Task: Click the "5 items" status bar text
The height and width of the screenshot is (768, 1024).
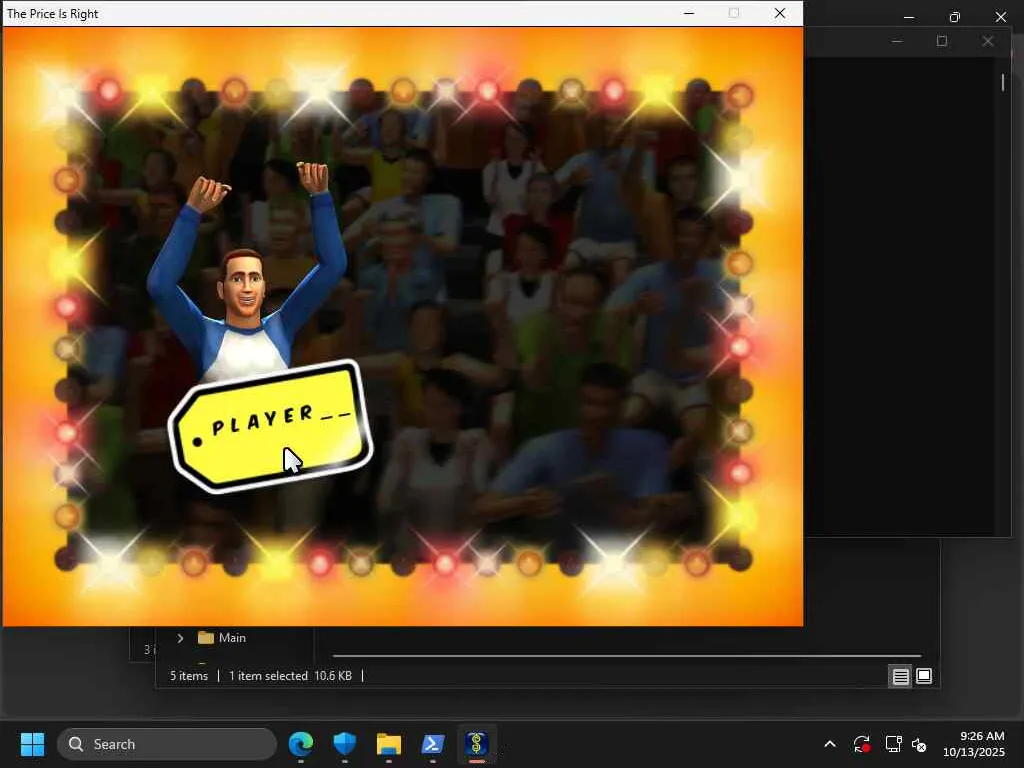Action: (x=189, y=676)
